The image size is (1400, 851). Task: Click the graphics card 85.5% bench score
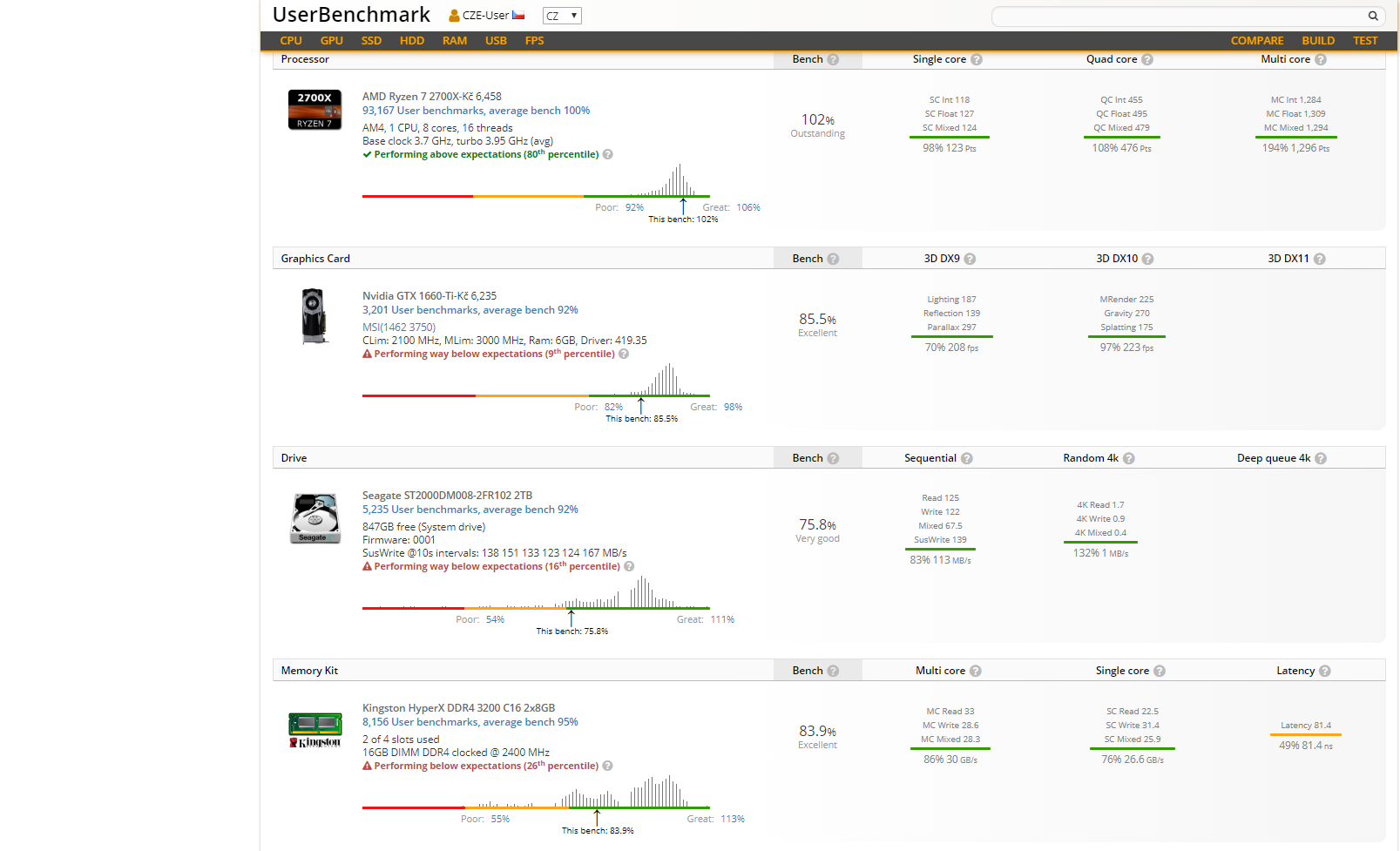click(818, 320)
